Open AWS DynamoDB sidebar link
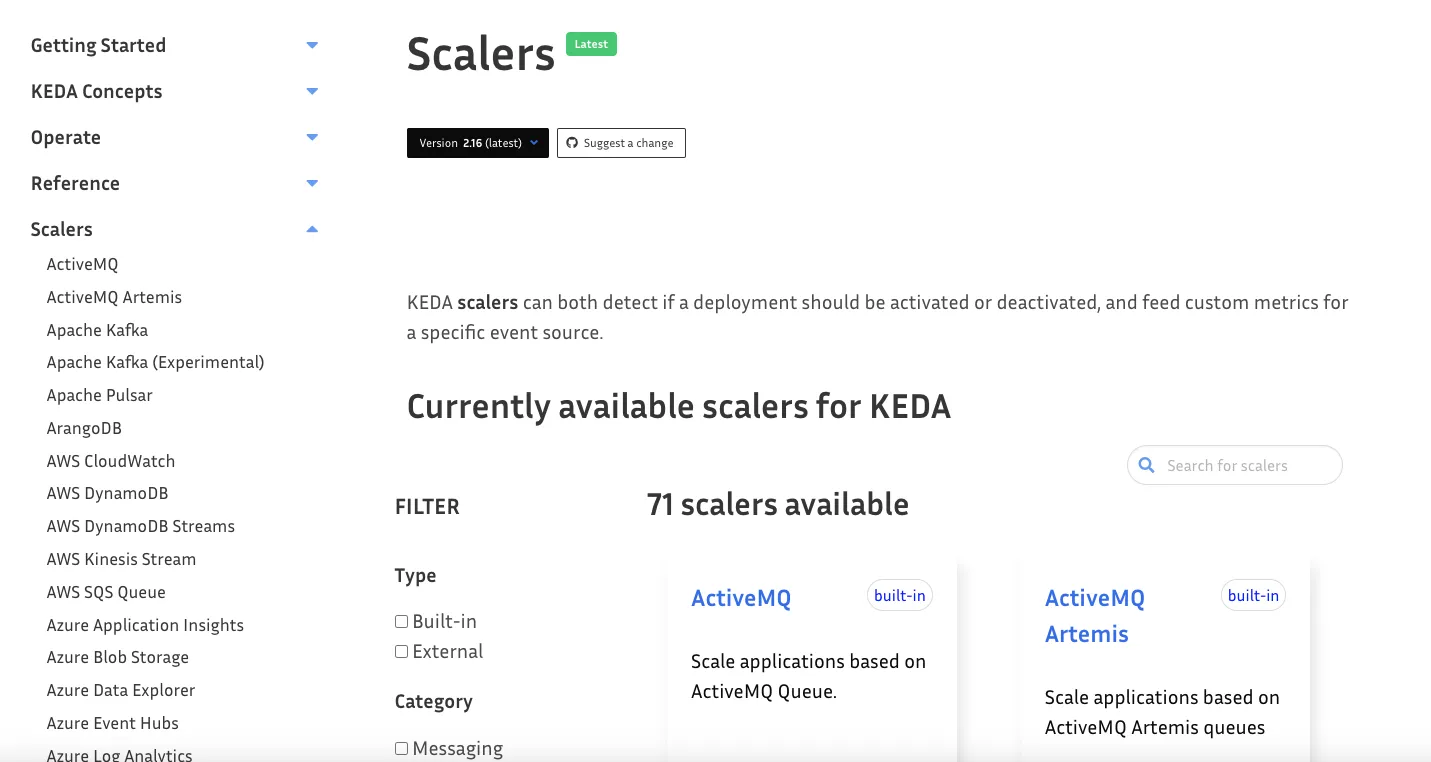Viewport: 1431px width, 762px height. [107, 493]
